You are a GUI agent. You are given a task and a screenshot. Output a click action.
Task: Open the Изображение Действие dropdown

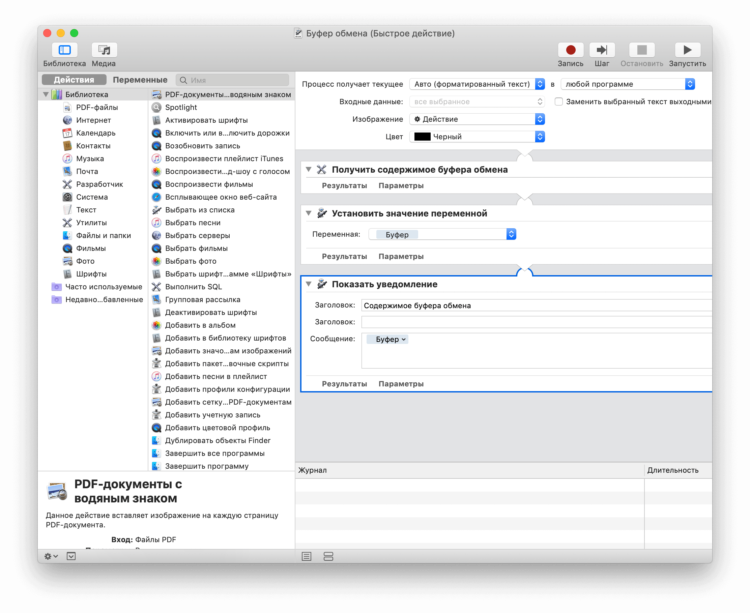(477, 119)
